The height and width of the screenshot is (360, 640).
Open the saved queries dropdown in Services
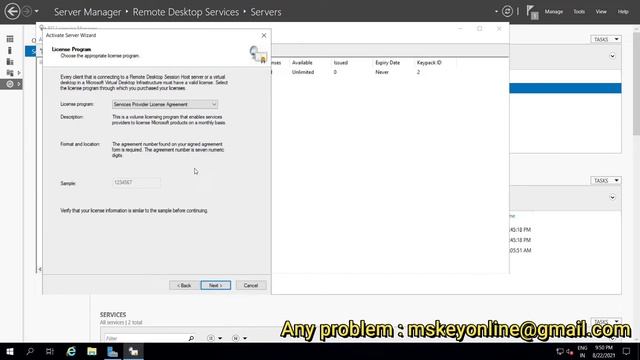[239, 338]
